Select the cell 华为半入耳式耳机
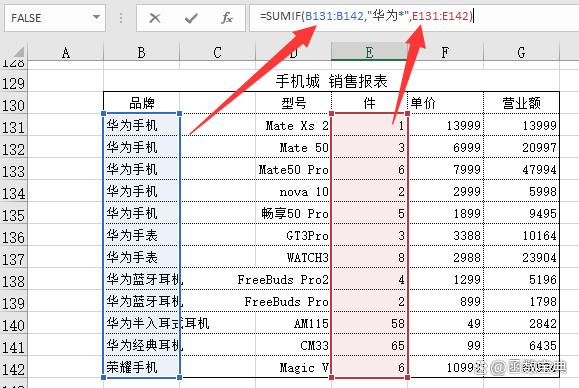This screenshot has width=579, height=388. pyautogui.click(x=141, y=323)
